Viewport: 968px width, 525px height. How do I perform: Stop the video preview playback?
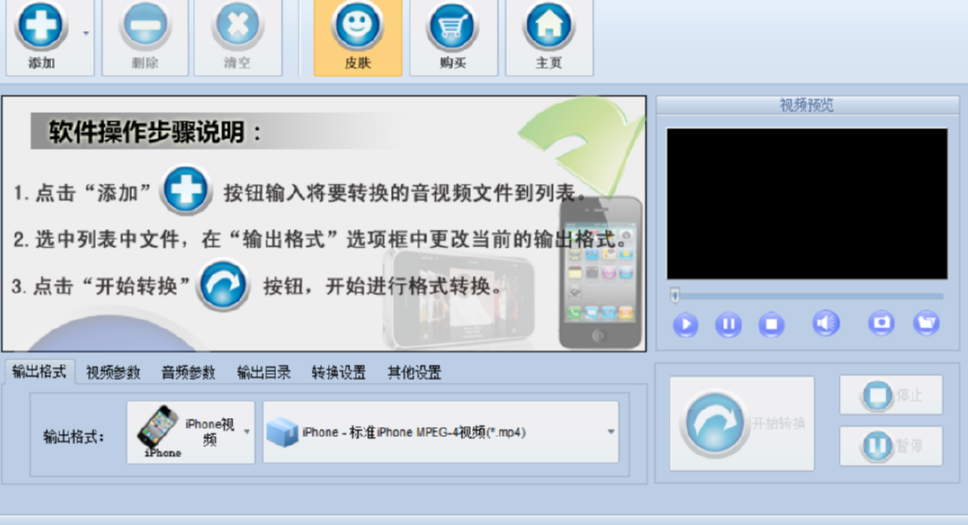pyautogui.click(x=771, y=324)
